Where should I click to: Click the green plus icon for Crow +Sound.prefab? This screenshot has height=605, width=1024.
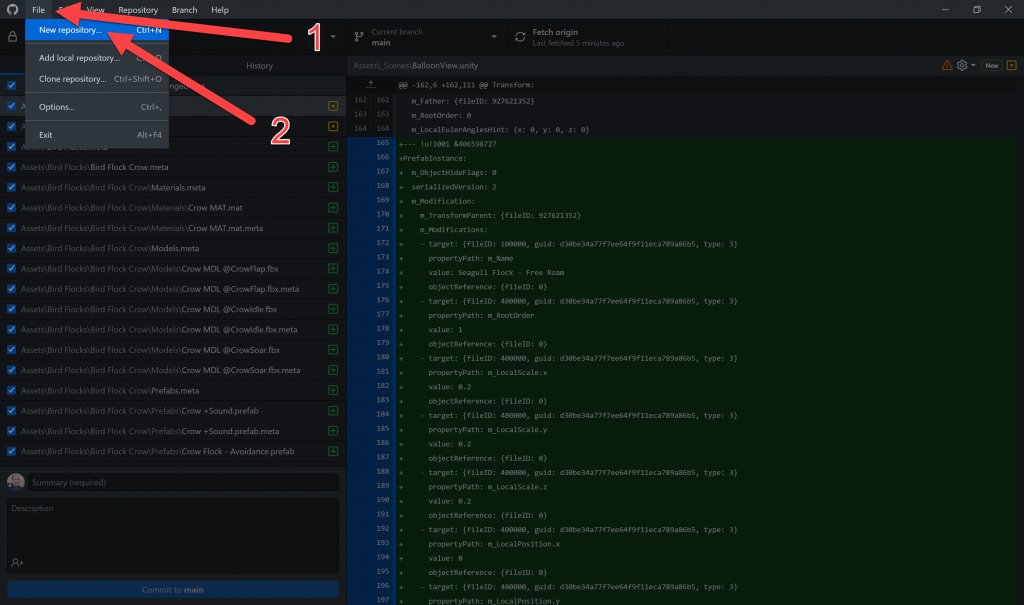pos(333,411)
